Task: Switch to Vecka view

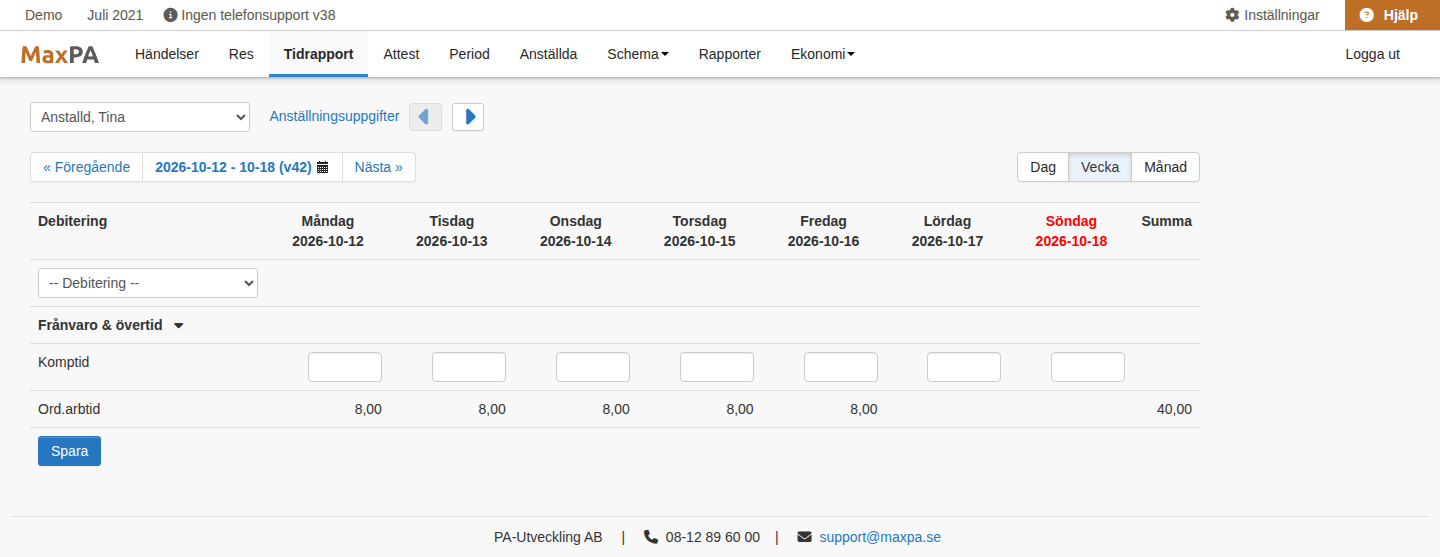Action: point(1100,167)
